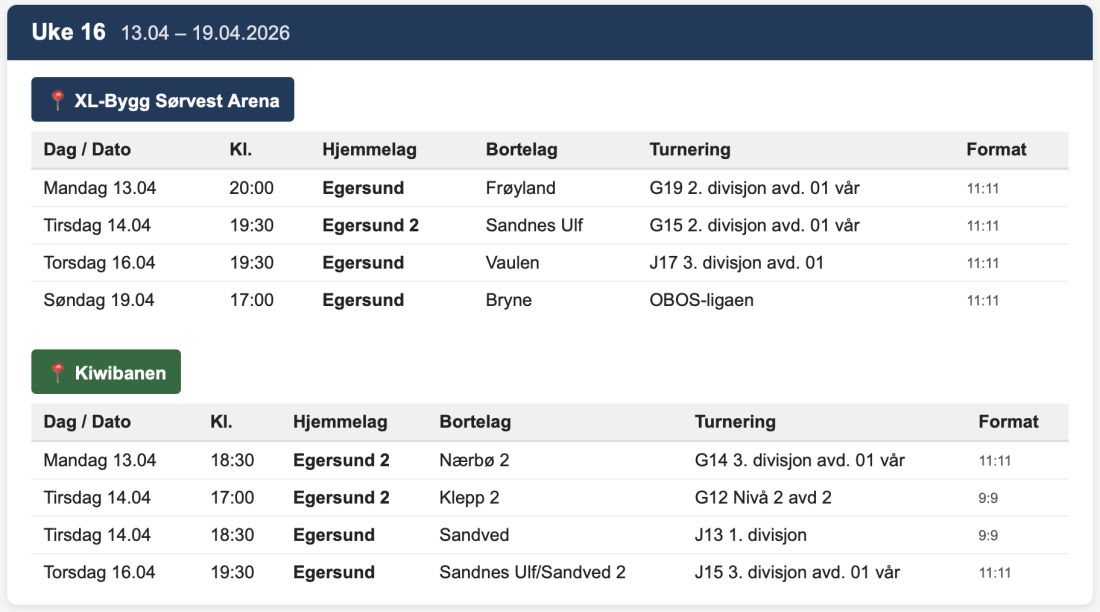Select J17 3. divisjon avd. 01 tournament
This screenshot has height=612, width=1100.
736,263
